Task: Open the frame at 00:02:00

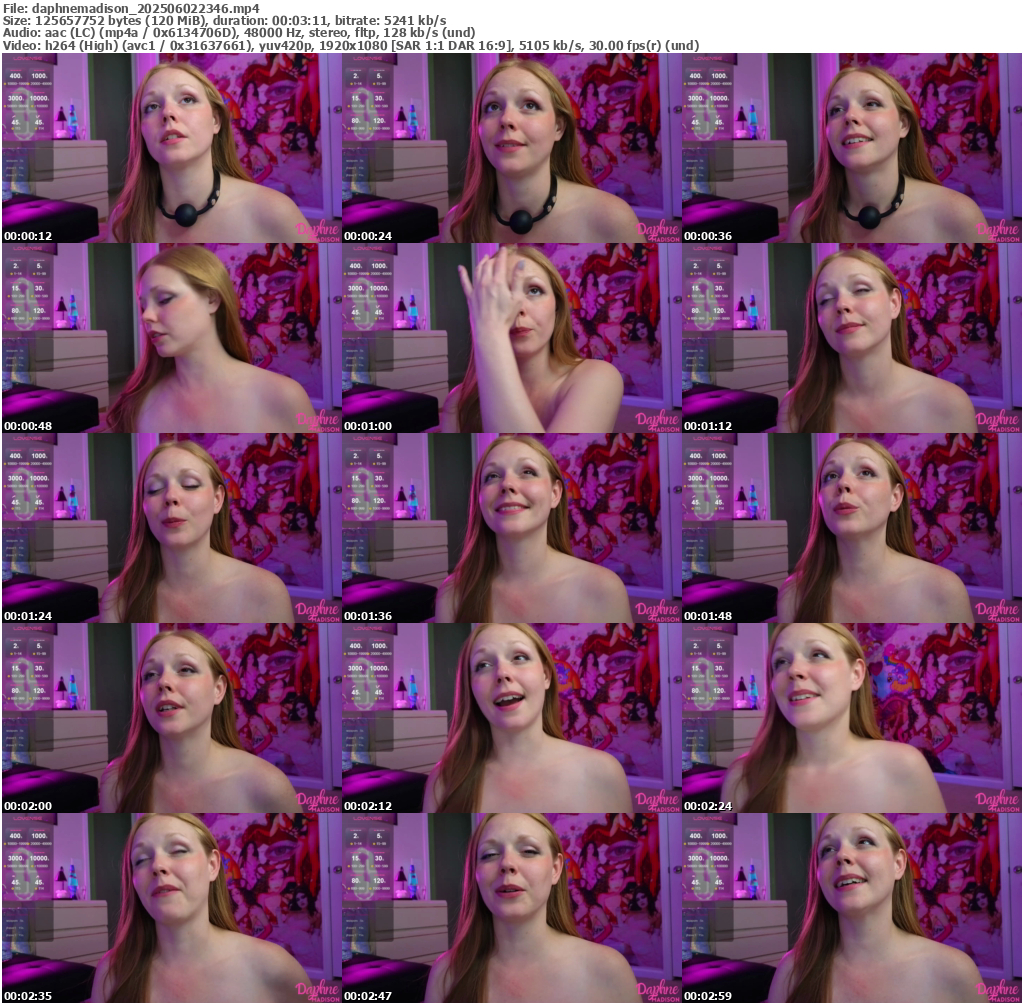Action: [x=171, y=718]
